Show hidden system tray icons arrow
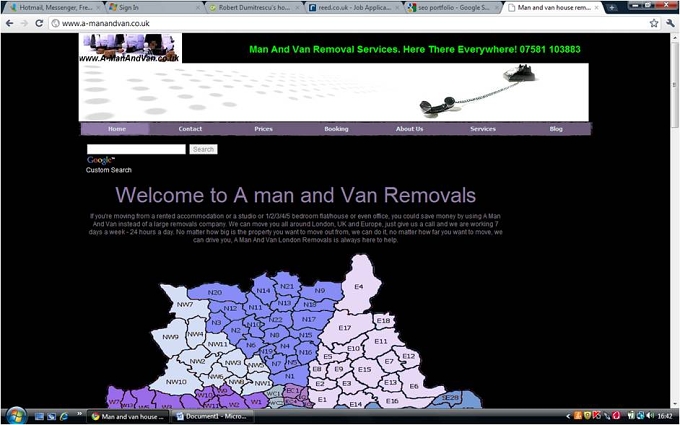The image size is (680, 425). 568,416
